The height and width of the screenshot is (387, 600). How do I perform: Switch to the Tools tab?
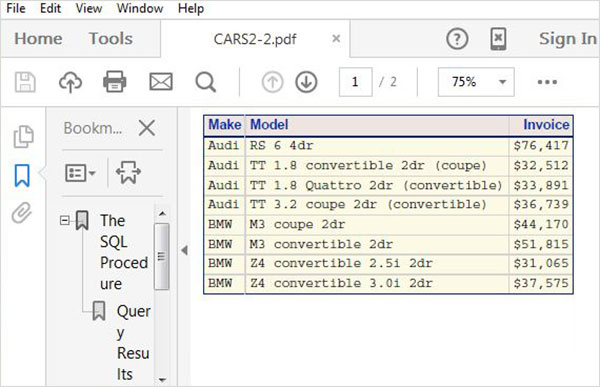[111, 39]
